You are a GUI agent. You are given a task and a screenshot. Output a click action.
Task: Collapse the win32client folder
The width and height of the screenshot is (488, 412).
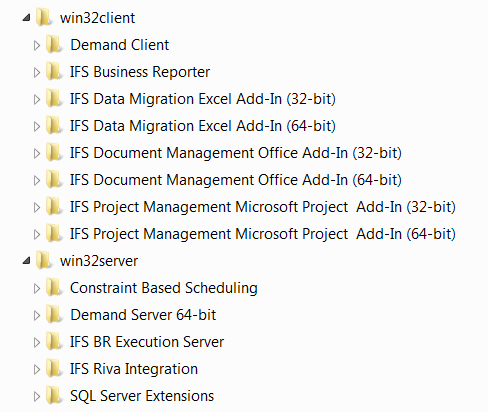[x=27, y=18]
